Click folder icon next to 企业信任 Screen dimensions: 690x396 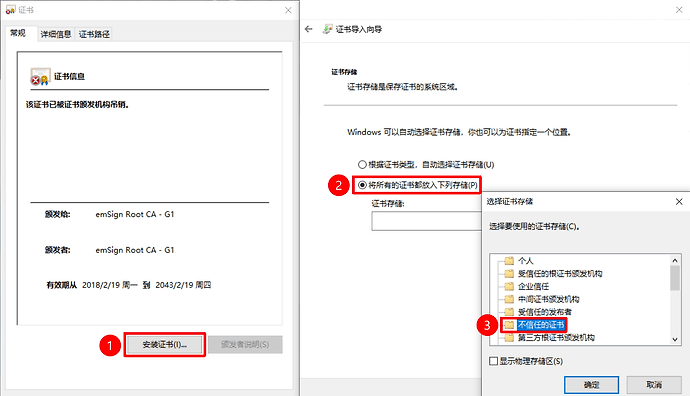509,286
